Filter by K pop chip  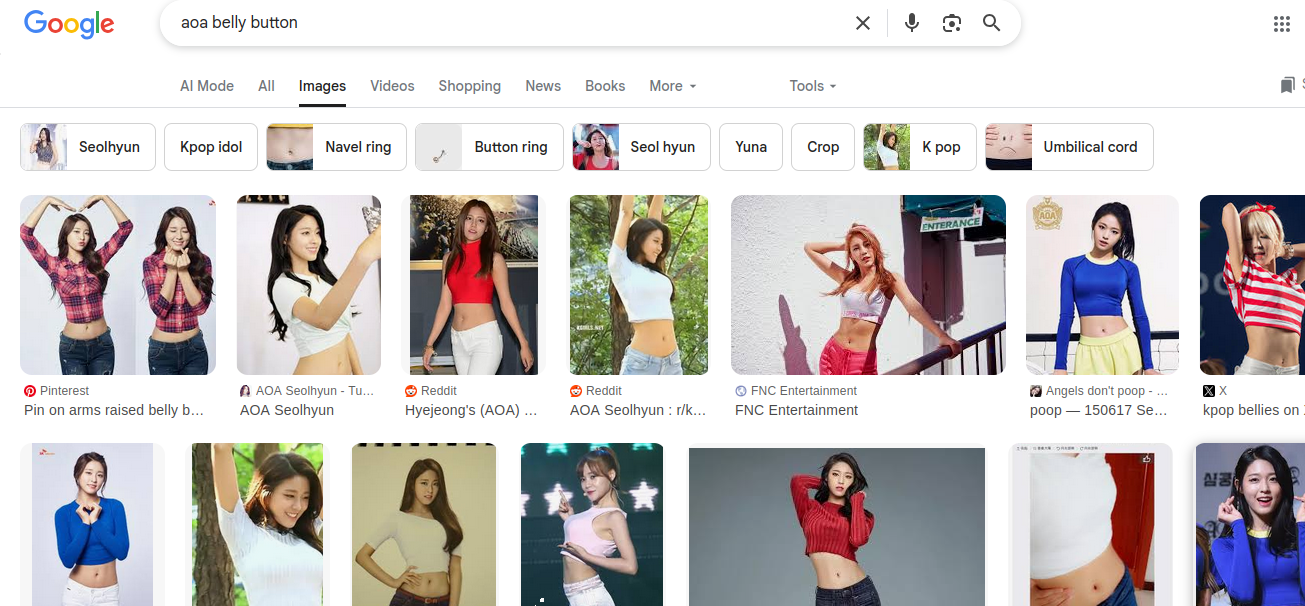(920, 147)
